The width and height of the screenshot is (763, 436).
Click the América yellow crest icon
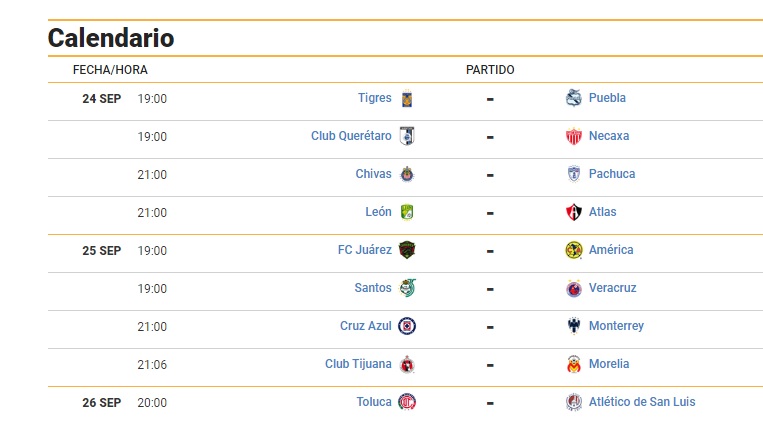click(x=574, y=250)
